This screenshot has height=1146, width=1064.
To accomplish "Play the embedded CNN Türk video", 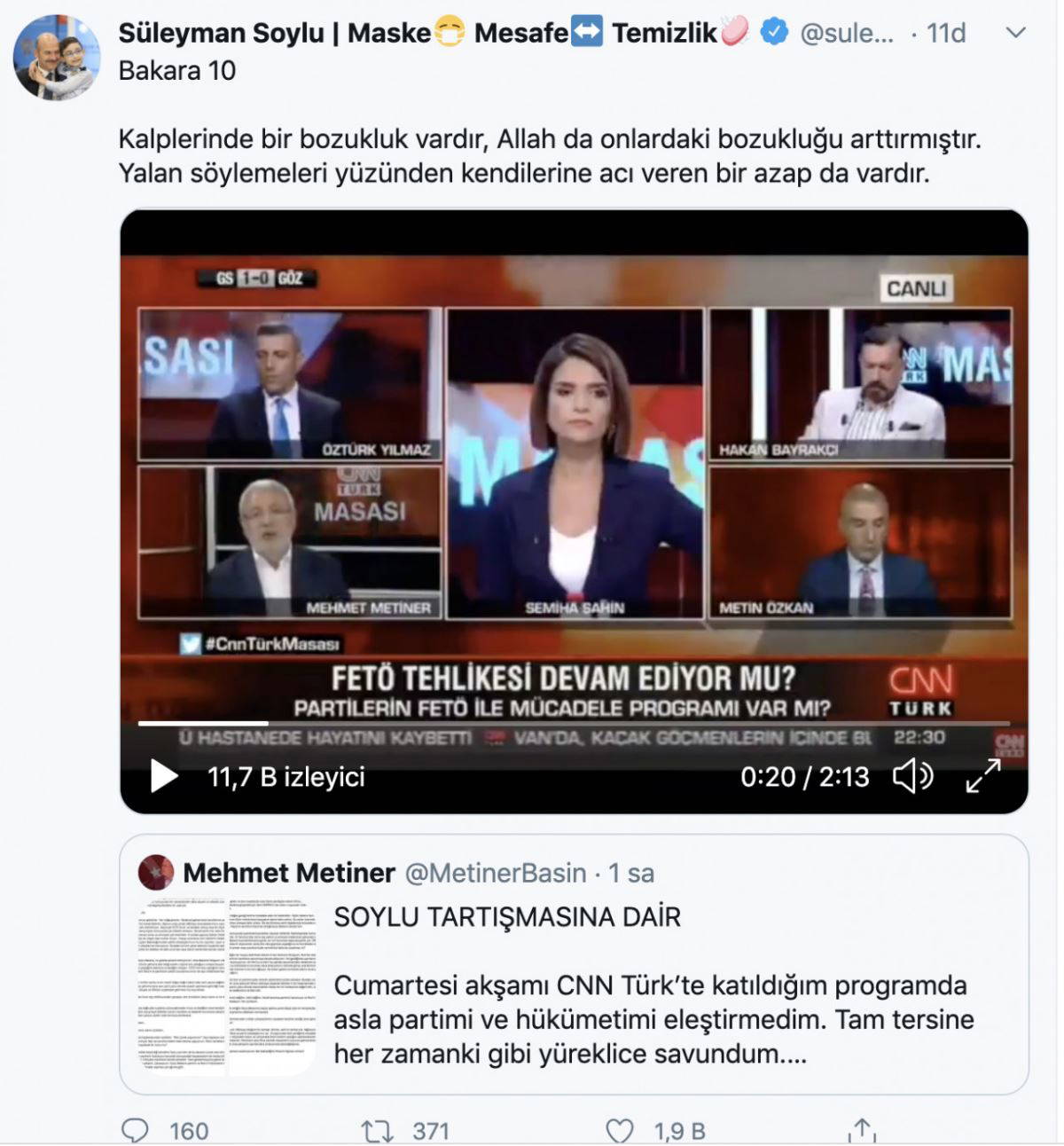I will click(164, 776).
